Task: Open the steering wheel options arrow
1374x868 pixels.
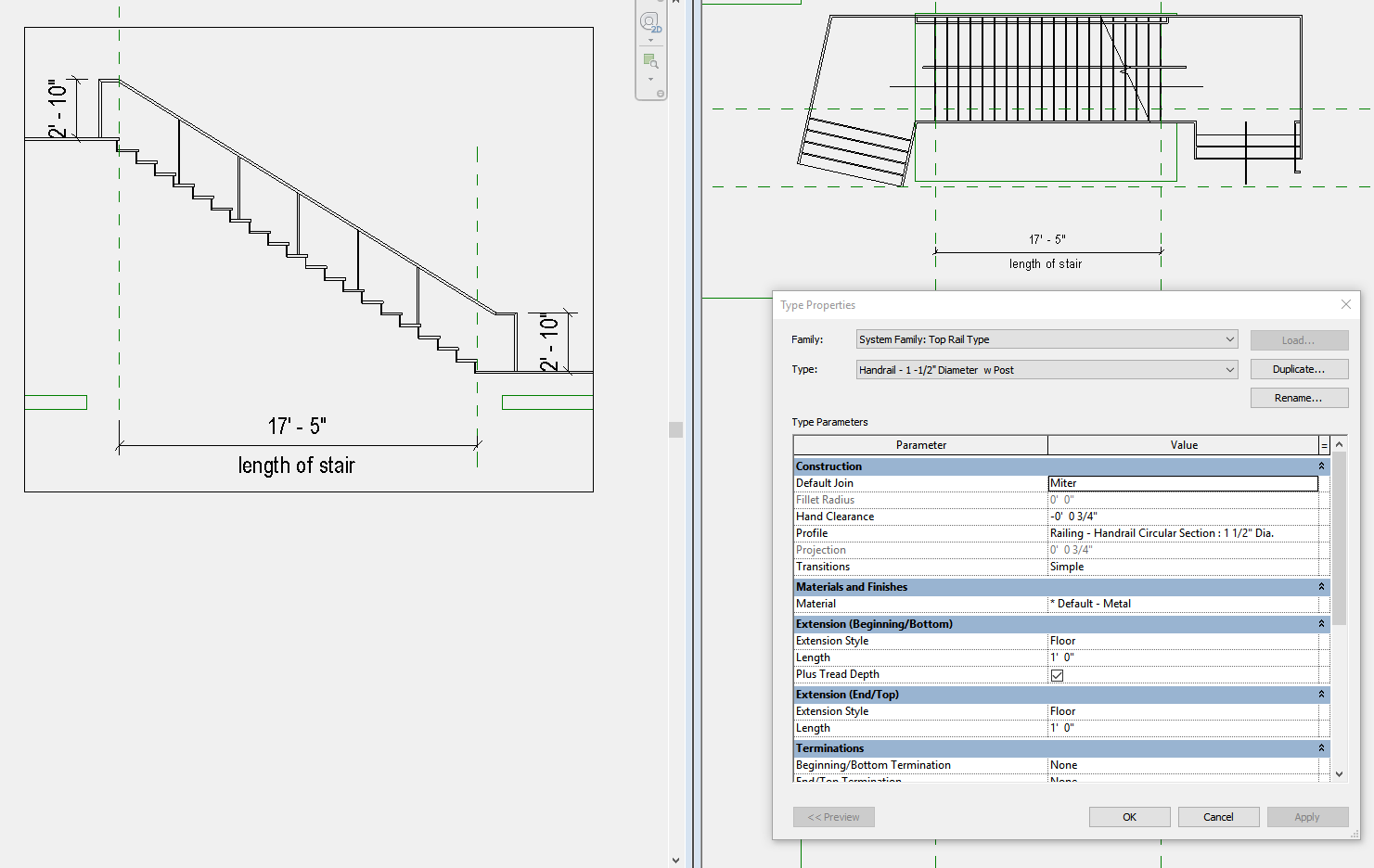Action: [x=650, y=41]
